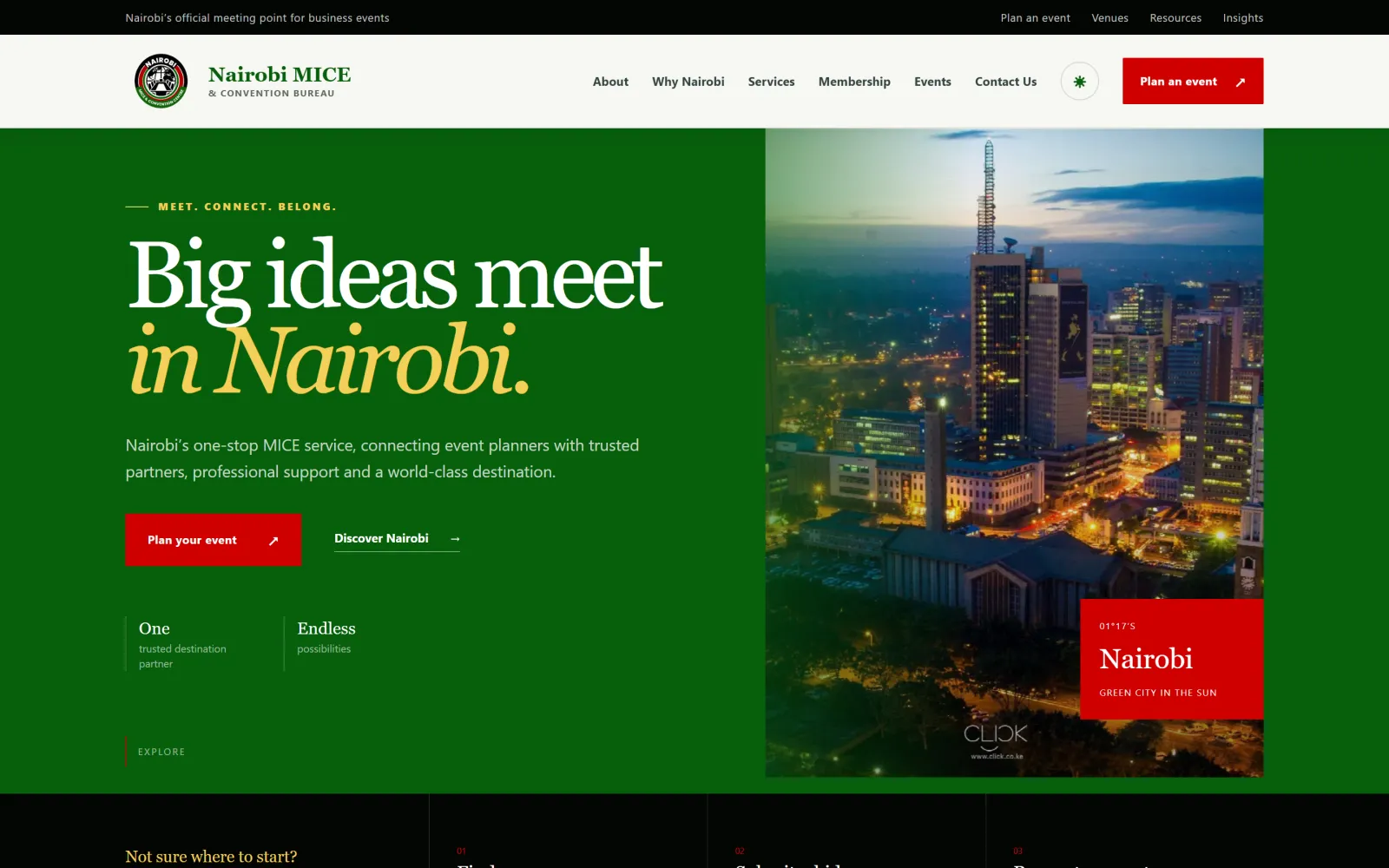
Task: Click the Nairobi MICE site title text
Action: click(x=280, y=75)
